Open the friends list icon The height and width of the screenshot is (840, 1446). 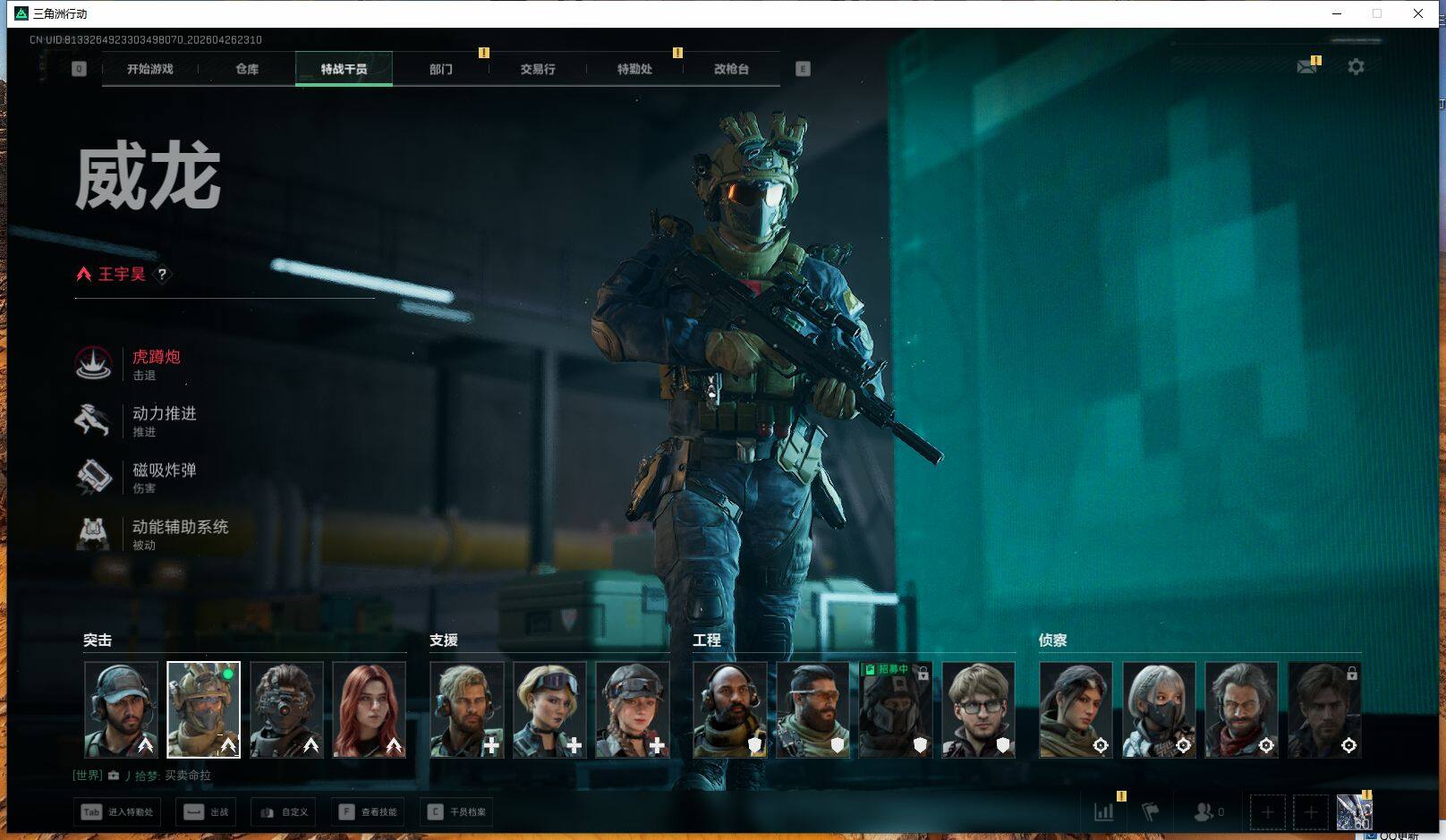(1204, 811)
